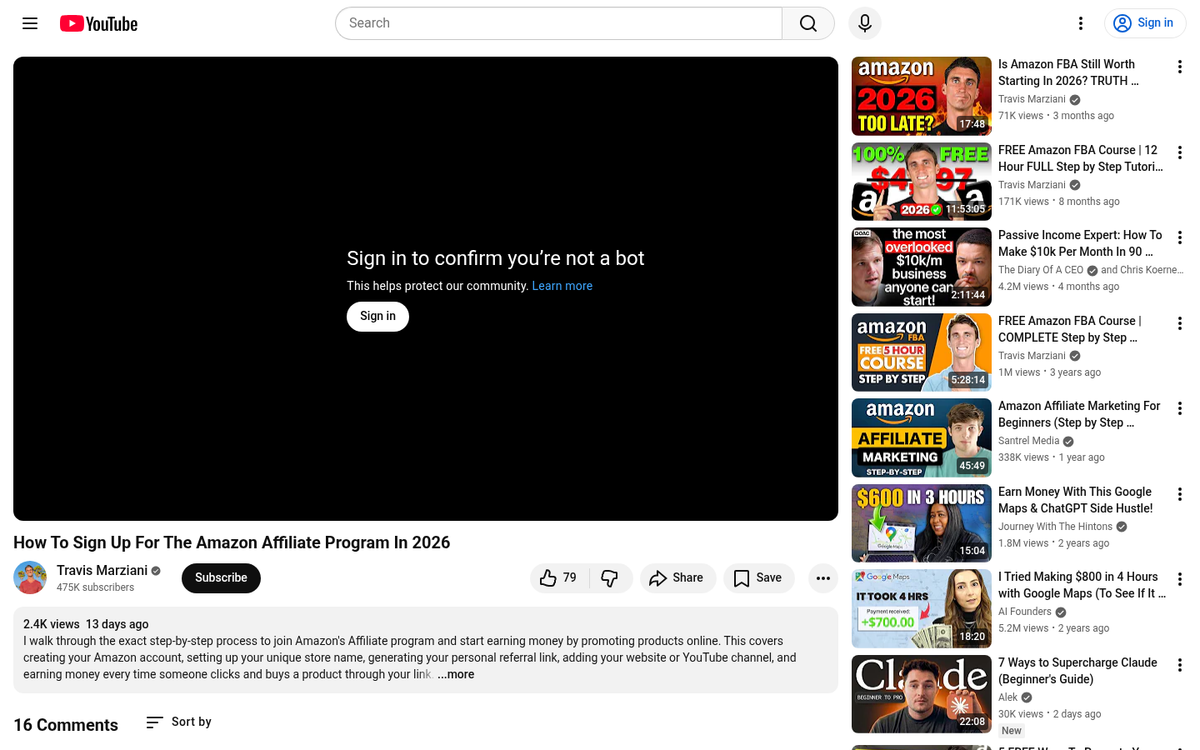Open the hamburger navigation menu
This screenshot has width=1200, height=750.
(x=29, y=23)
